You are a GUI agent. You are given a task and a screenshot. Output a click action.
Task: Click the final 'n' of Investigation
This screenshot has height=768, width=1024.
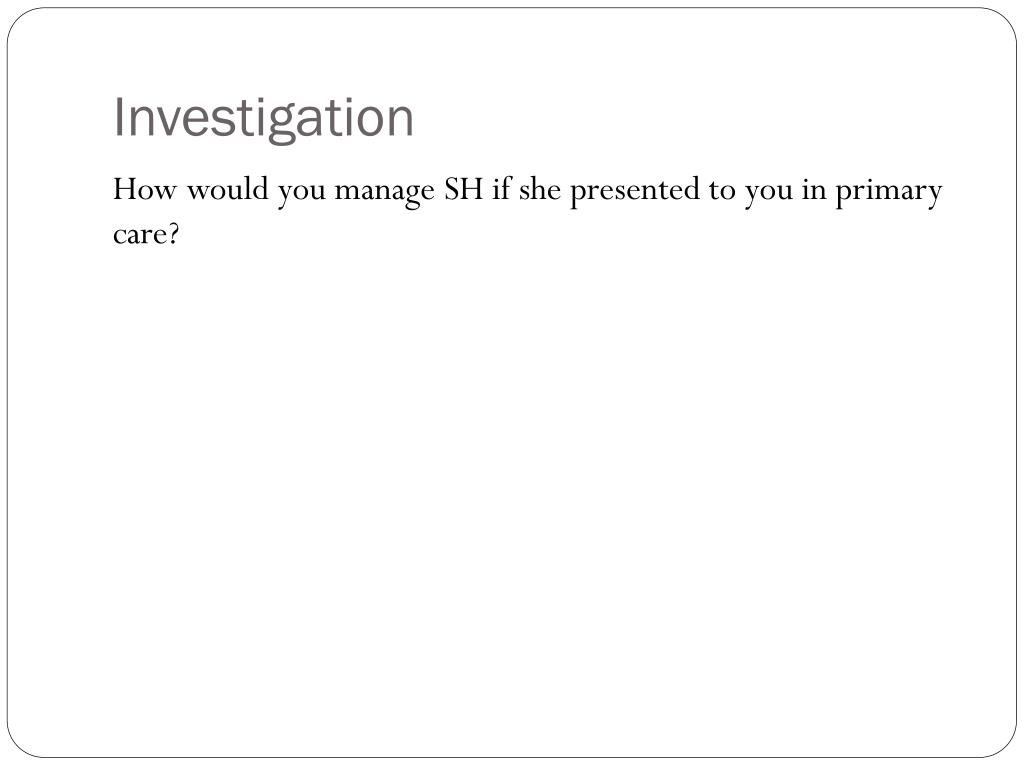400,121
